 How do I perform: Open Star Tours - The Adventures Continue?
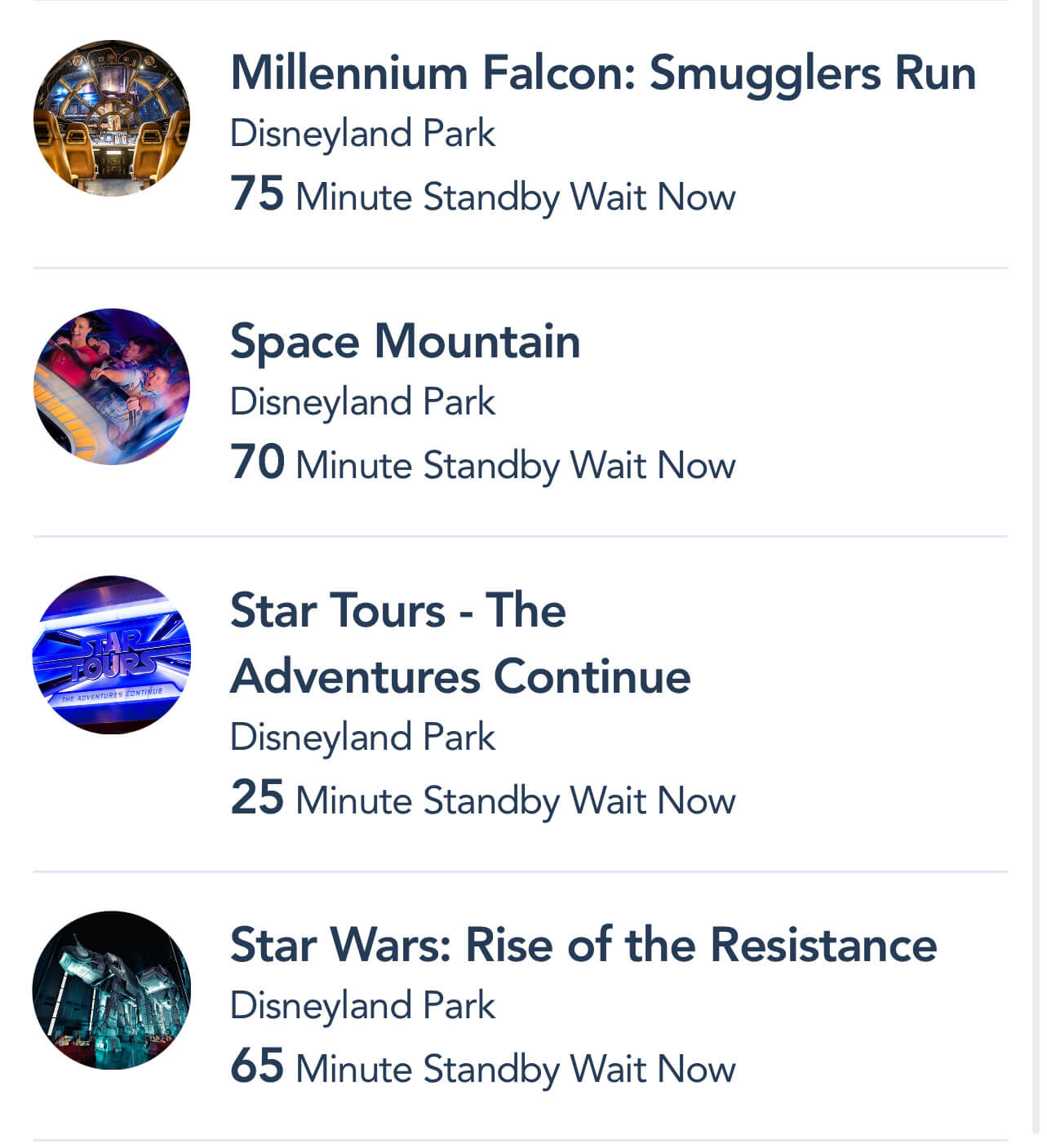click(x=459, y=643)
